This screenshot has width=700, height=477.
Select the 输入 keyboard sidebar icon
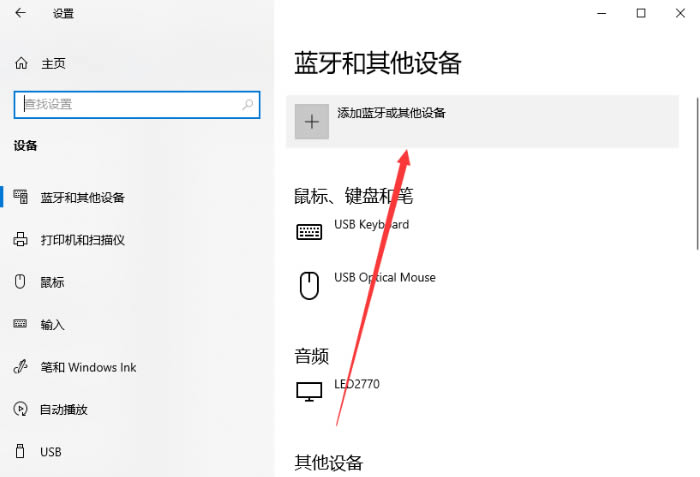(x=20, y=323)
